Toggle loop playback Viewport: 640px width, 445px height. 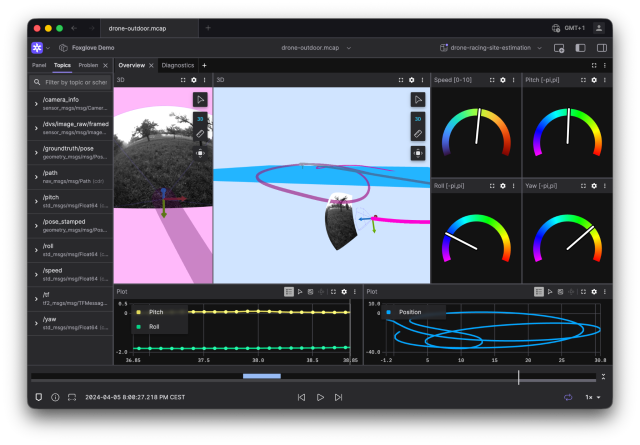568,397
